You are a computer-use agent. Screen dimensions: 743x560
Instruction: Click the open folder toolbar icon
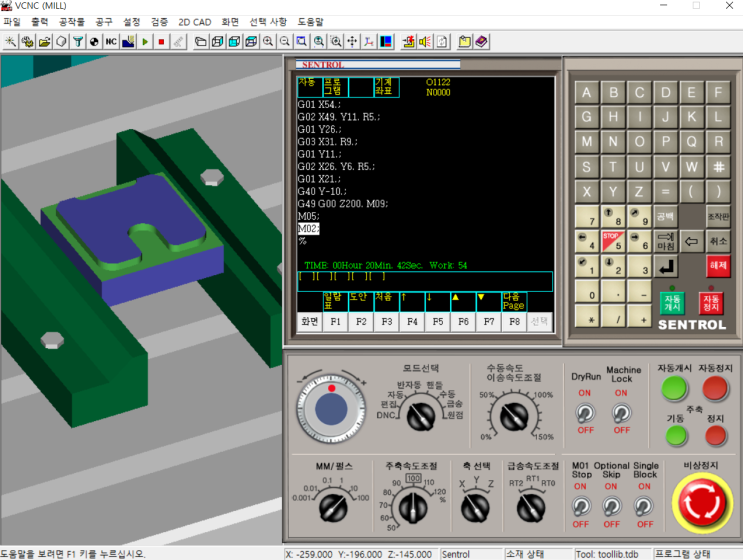43,42
